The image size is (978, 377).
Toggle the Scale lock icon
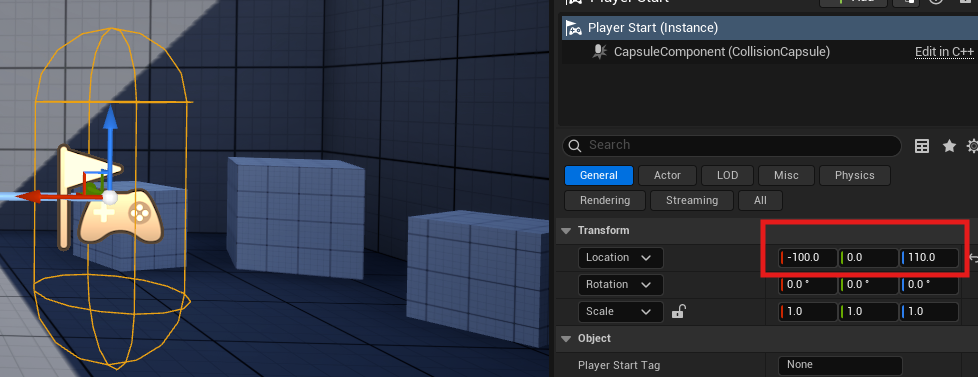tap(679, 311)
